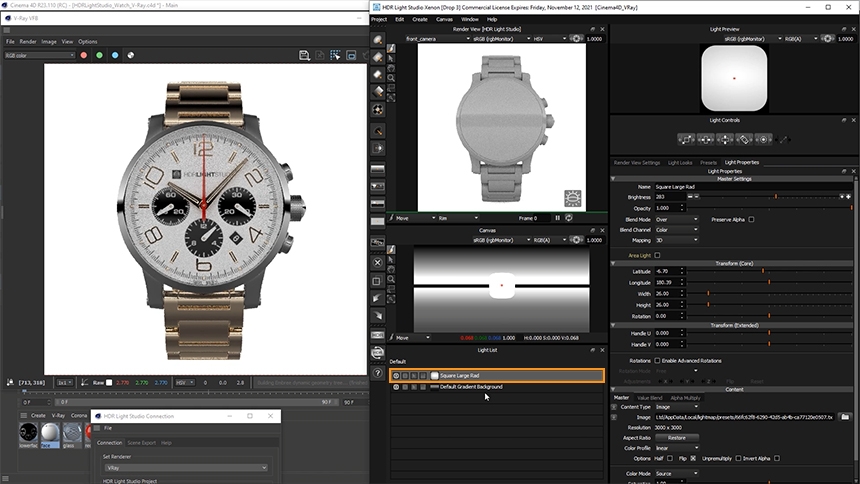Click the first Light Controls button
860x484 pixels.
point(686,139)
